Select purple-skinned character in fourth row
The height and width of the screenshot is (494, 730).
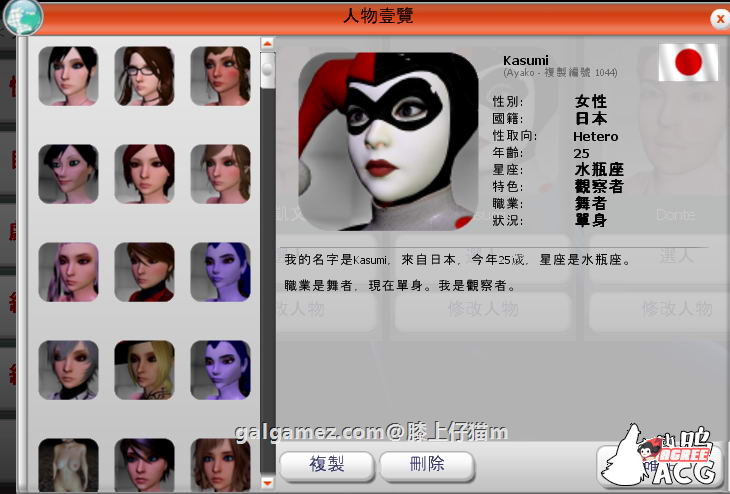221,370
